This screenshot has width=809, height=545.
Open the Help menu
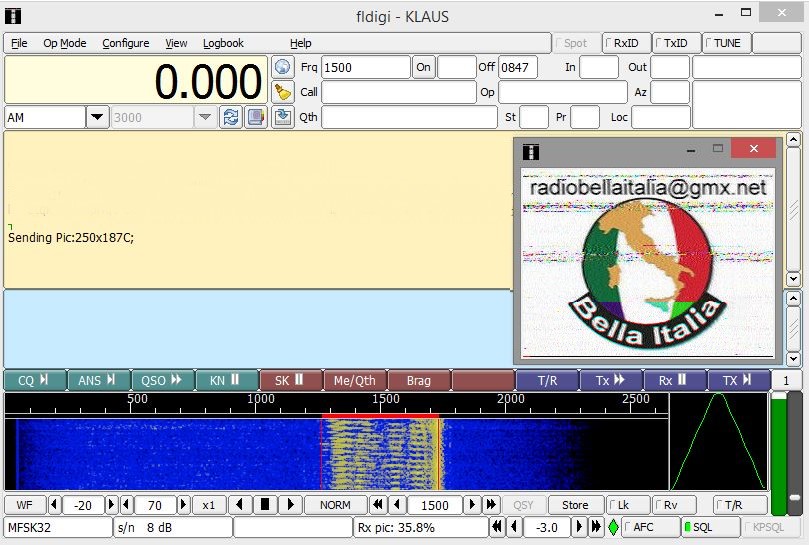coord(300,43)
